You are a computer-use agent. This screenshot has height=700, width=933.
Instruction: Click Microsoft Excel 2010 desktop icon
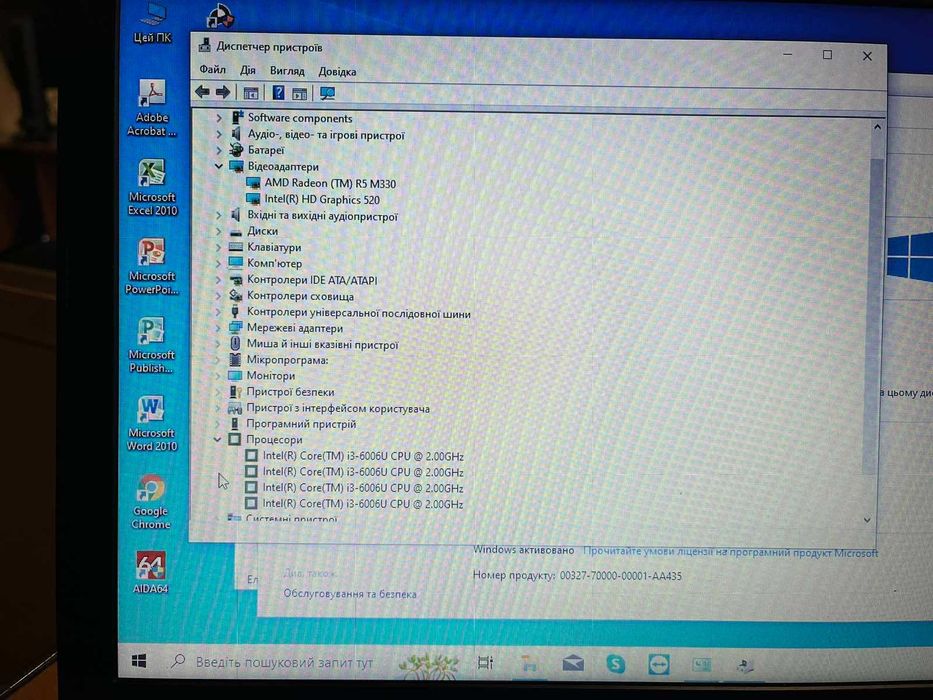tap(152, 188)
